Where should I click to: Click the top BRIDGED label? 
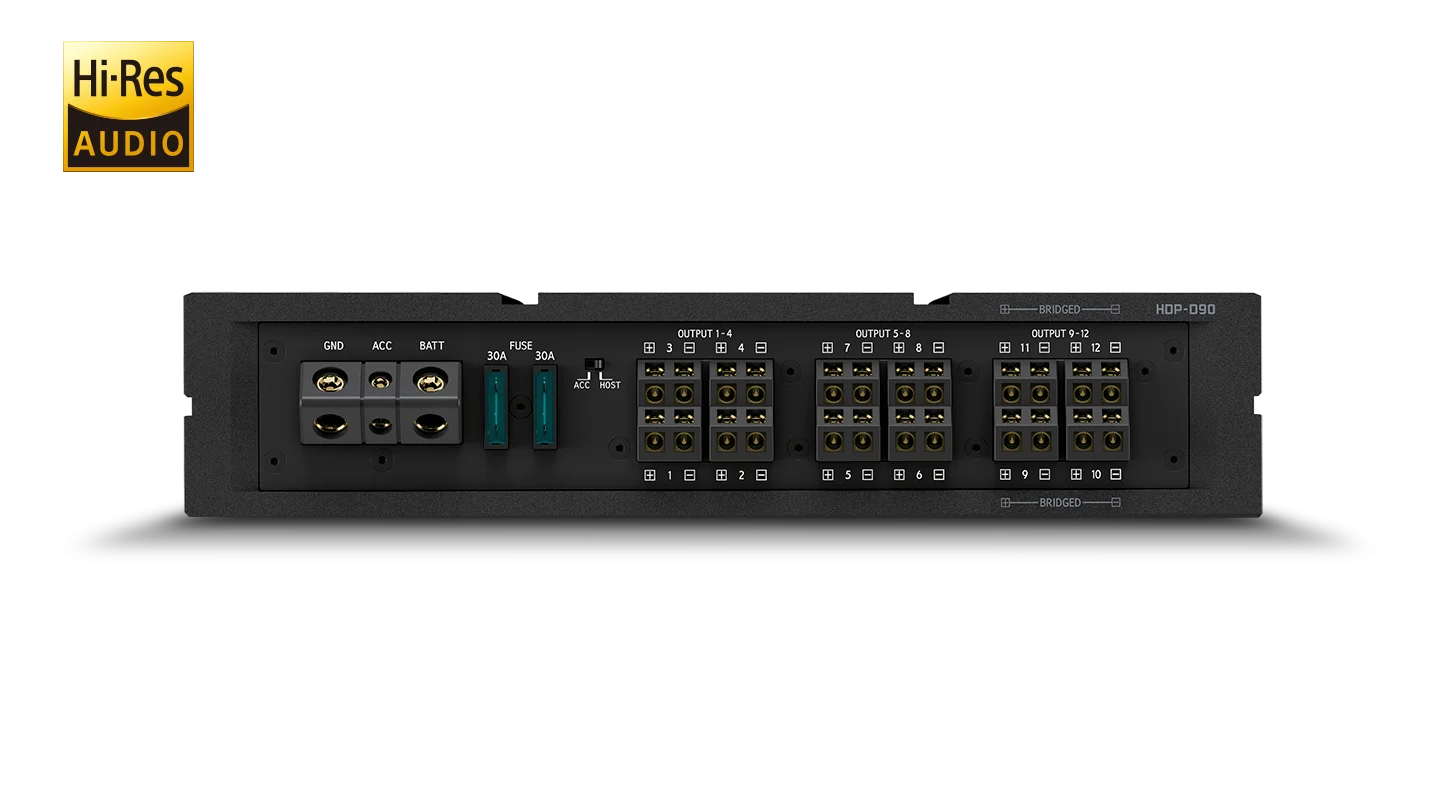click(1059, 310)
